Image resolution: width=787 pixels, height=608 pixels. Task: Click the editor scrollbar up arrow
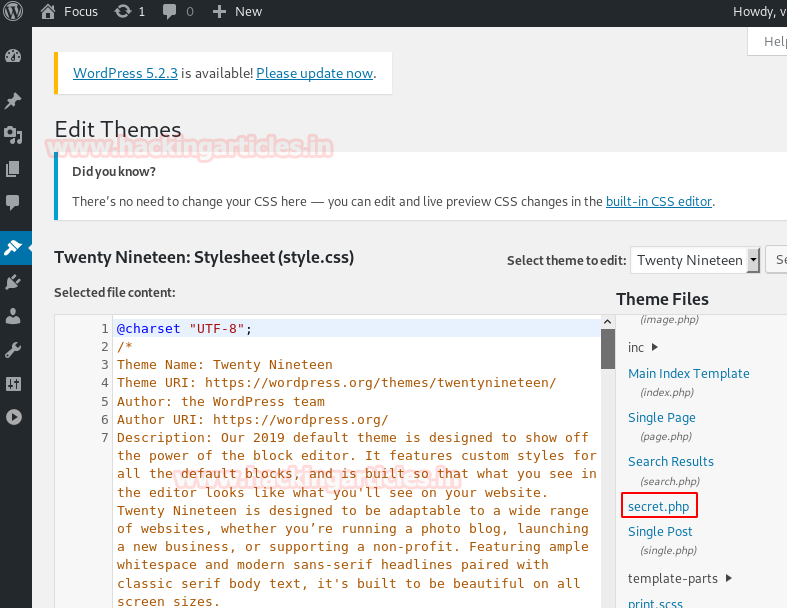point(607,322)
